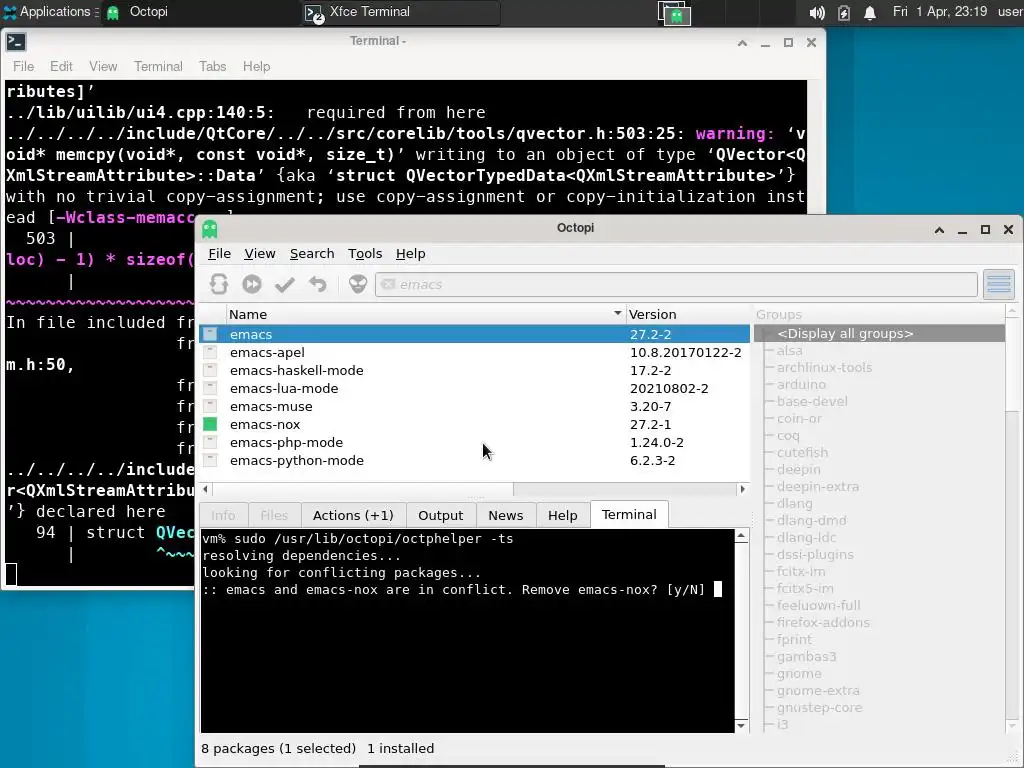Screen dimensions: 1024x768
Task: Click the battery power tray icon
Action: (843, 13)
